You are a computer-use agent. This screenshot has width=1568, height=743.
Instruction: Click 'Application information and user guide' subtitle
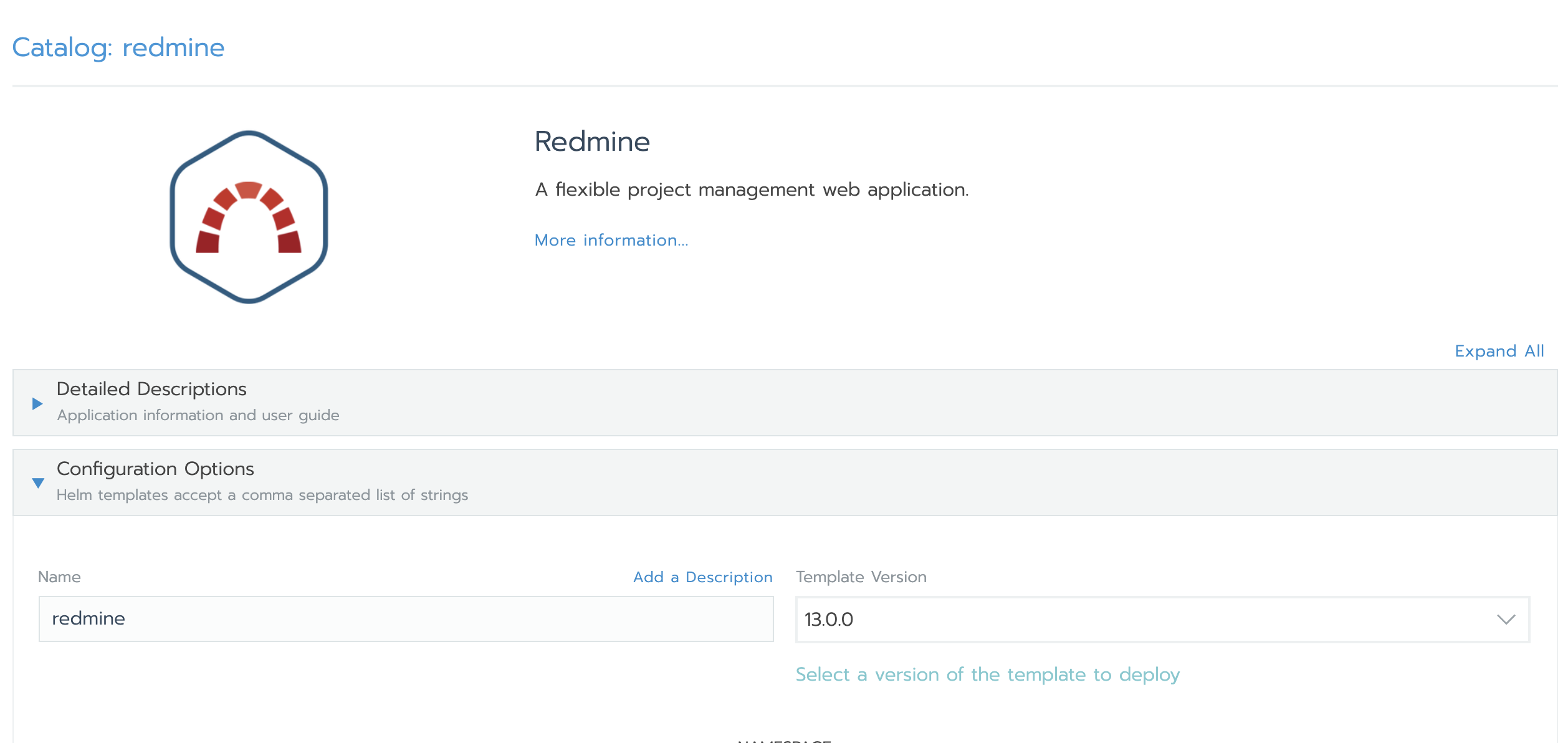(x=198, y=415)
